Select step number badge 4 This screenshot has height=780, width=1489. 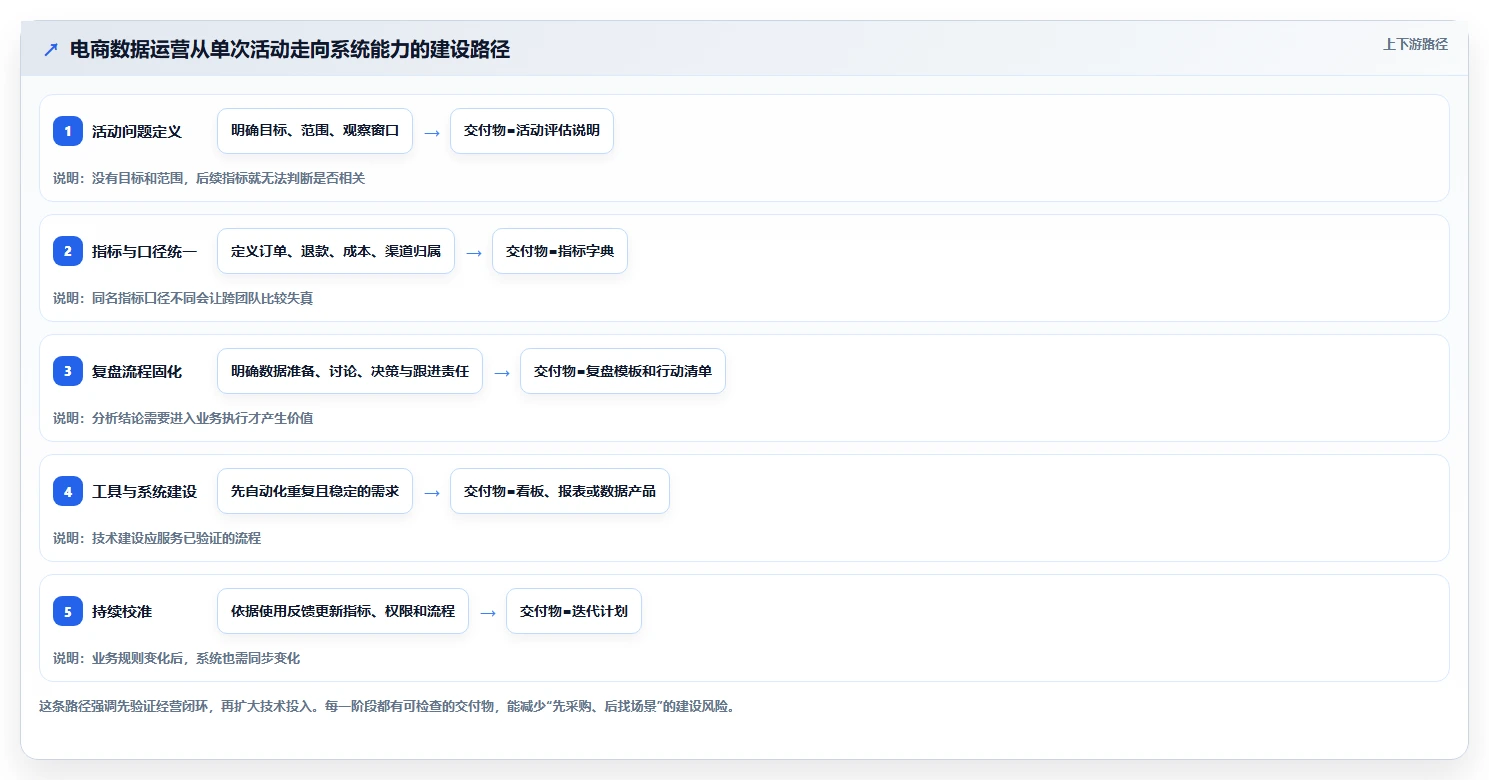click(x=68, y=491)
